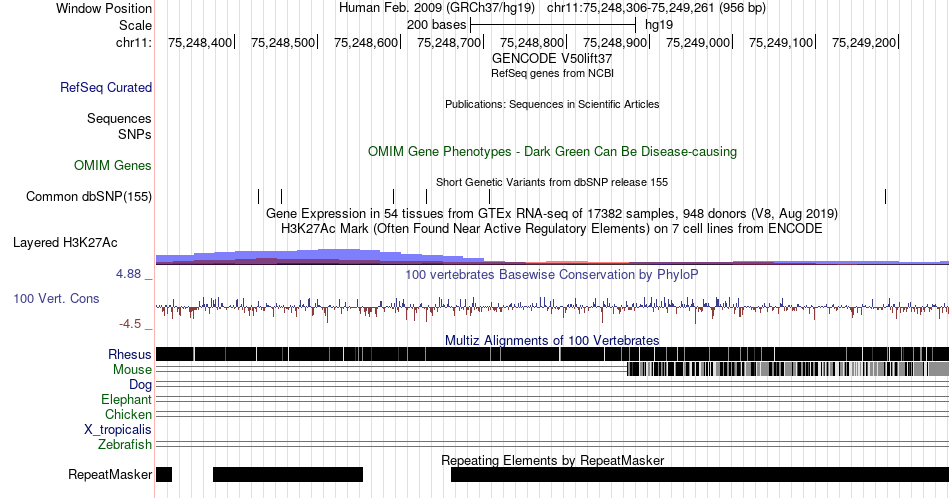This screenshot has height=498, width=950.
Task: Select the Mouse alignment label
Action: tap(132, 370)
